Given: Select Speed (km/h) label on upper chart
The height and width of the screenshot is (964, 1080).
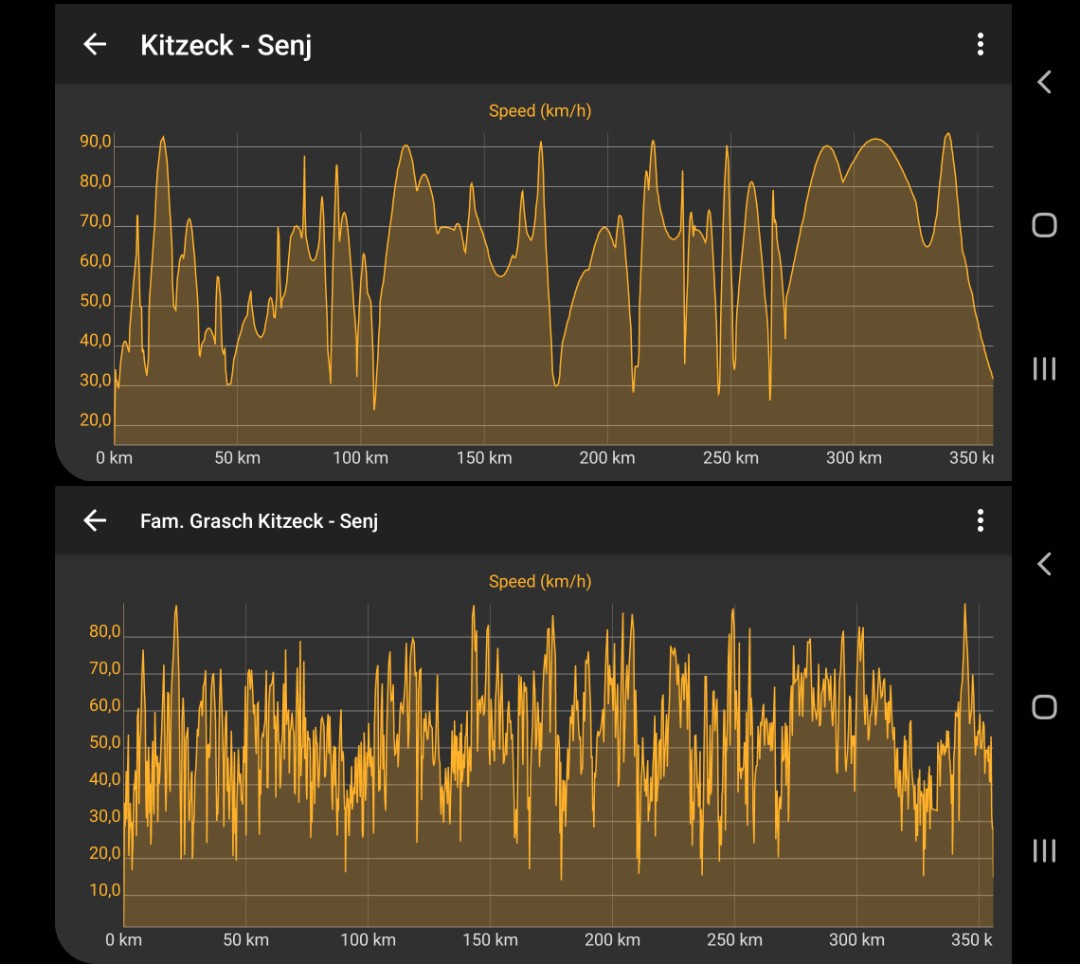Looking at the screenshot, I should pos(539,111).
